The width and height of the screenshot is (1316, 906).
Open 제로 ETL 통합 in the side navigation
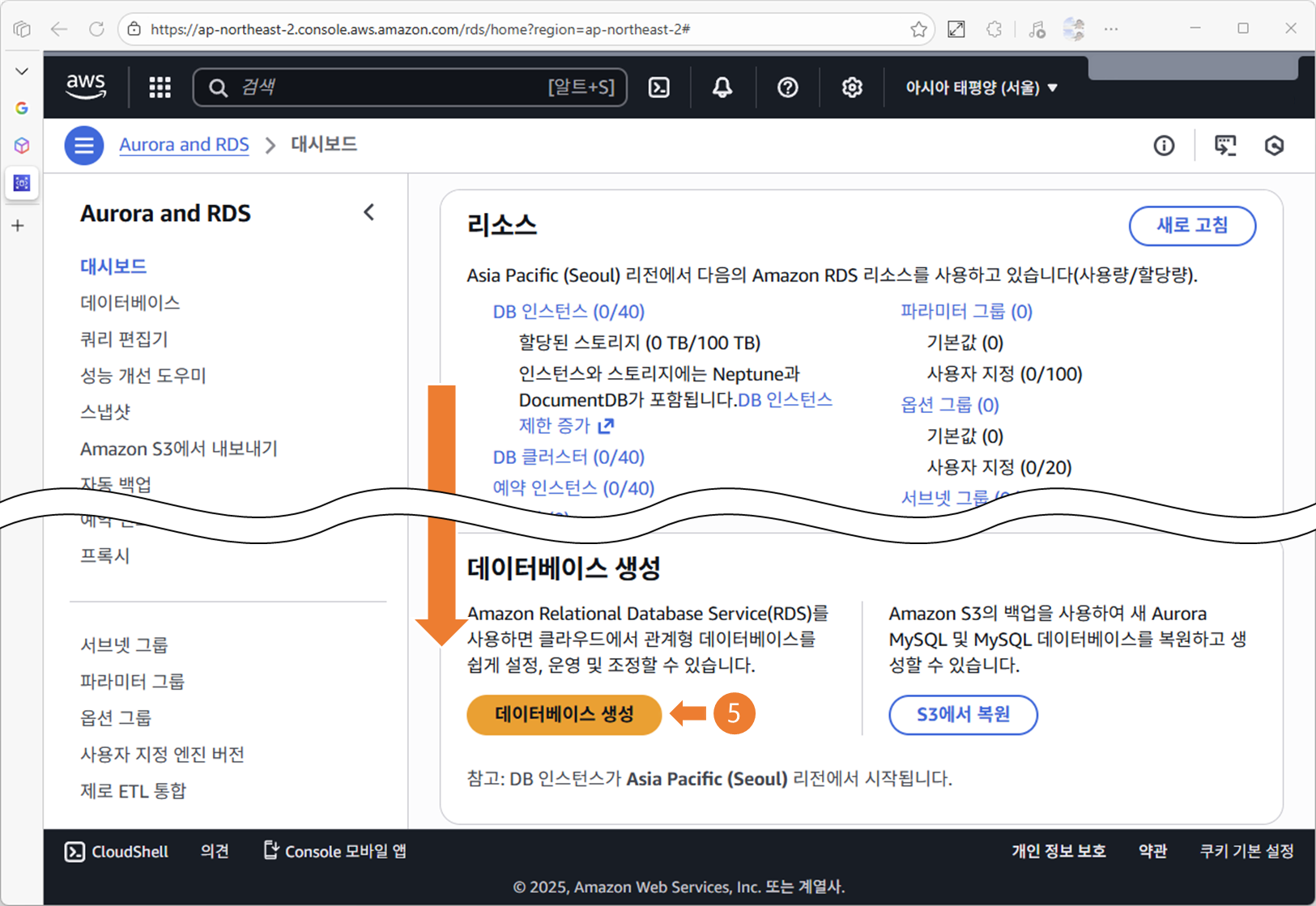click(x=134, y=791)
